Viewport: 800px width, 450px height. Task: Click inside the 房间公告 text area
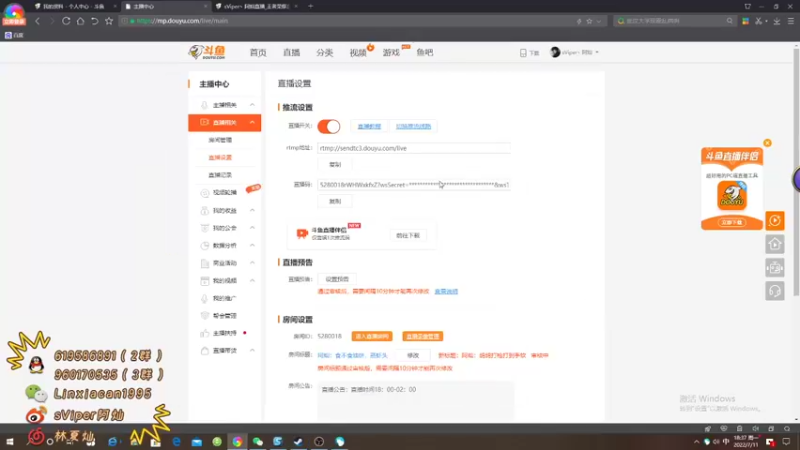pos(415,401)
